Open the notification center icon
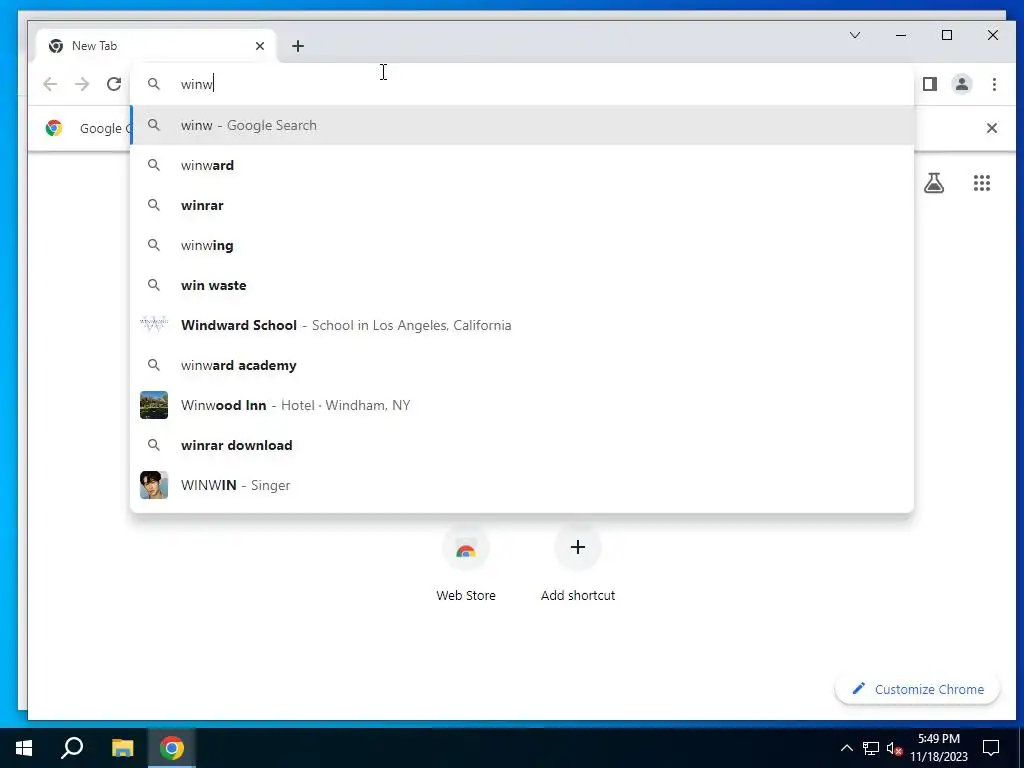Viewport: 1024px width, 768px height. tap(991, 748)
